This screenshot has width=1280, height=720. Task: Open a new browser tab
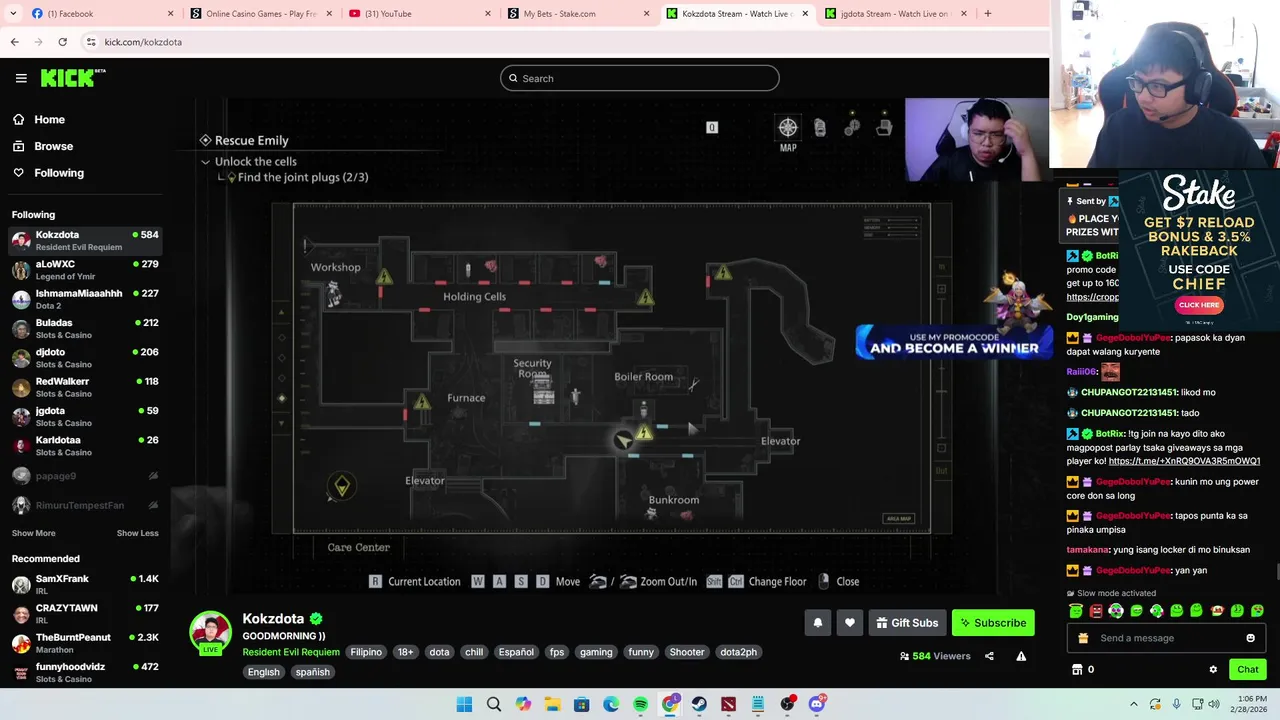987,14
